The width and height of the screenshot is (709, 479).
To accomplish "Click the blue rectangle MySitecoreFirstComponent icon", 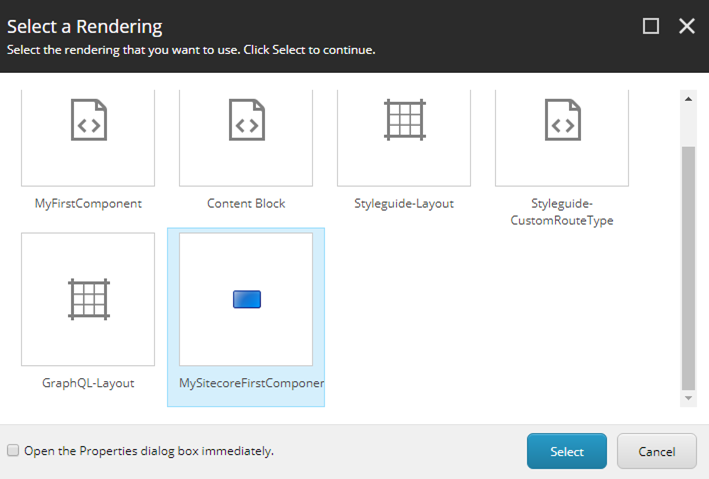I will pyautogui.click(x=247, y=299).
